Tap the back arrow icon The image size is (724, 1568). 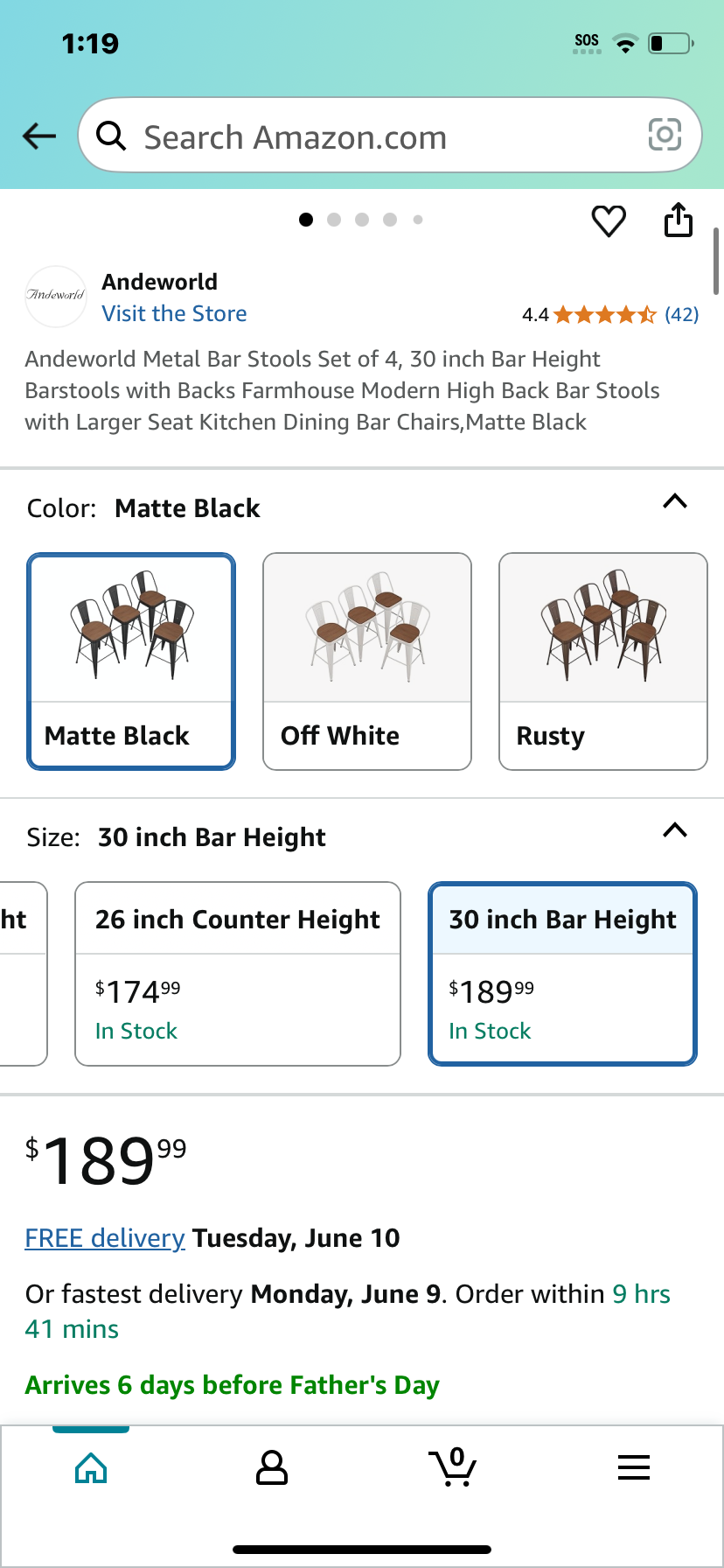(39, 136)
